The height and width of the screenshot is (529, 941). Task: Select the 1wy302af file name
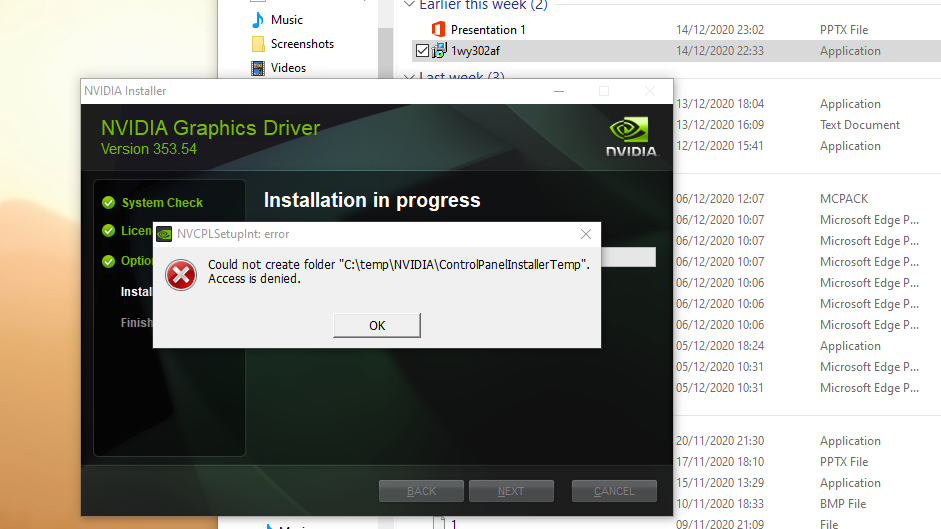(x=475, y=51)
